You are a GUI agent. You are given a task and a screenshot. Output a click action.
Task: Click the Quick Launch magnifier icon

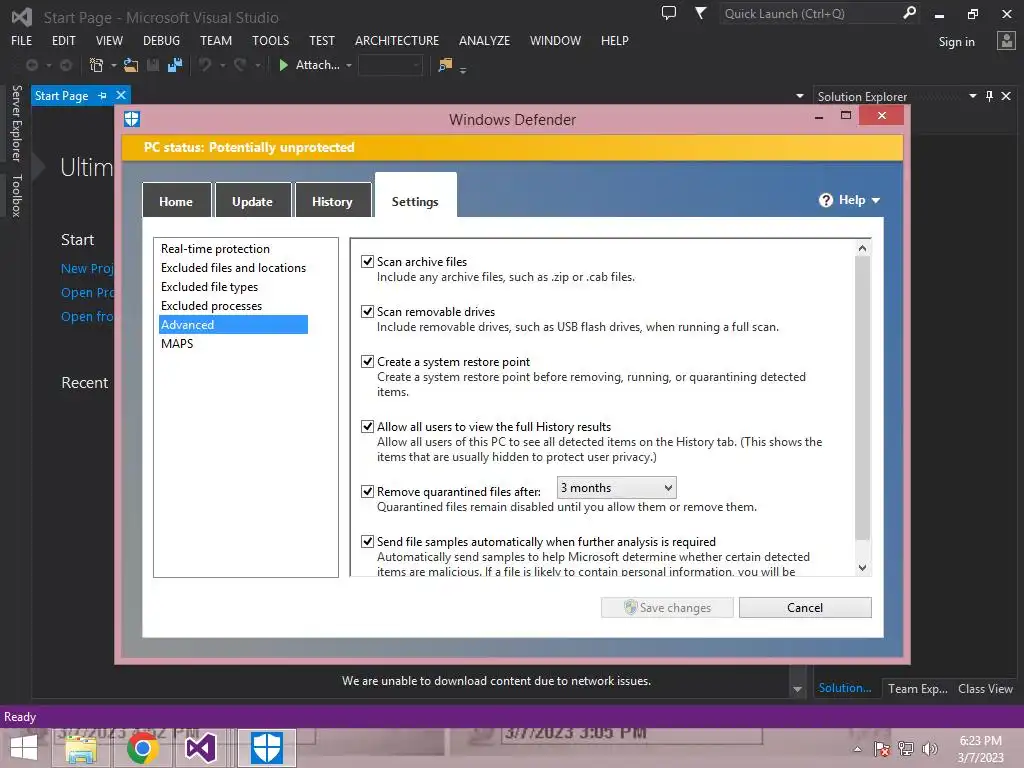909,13
